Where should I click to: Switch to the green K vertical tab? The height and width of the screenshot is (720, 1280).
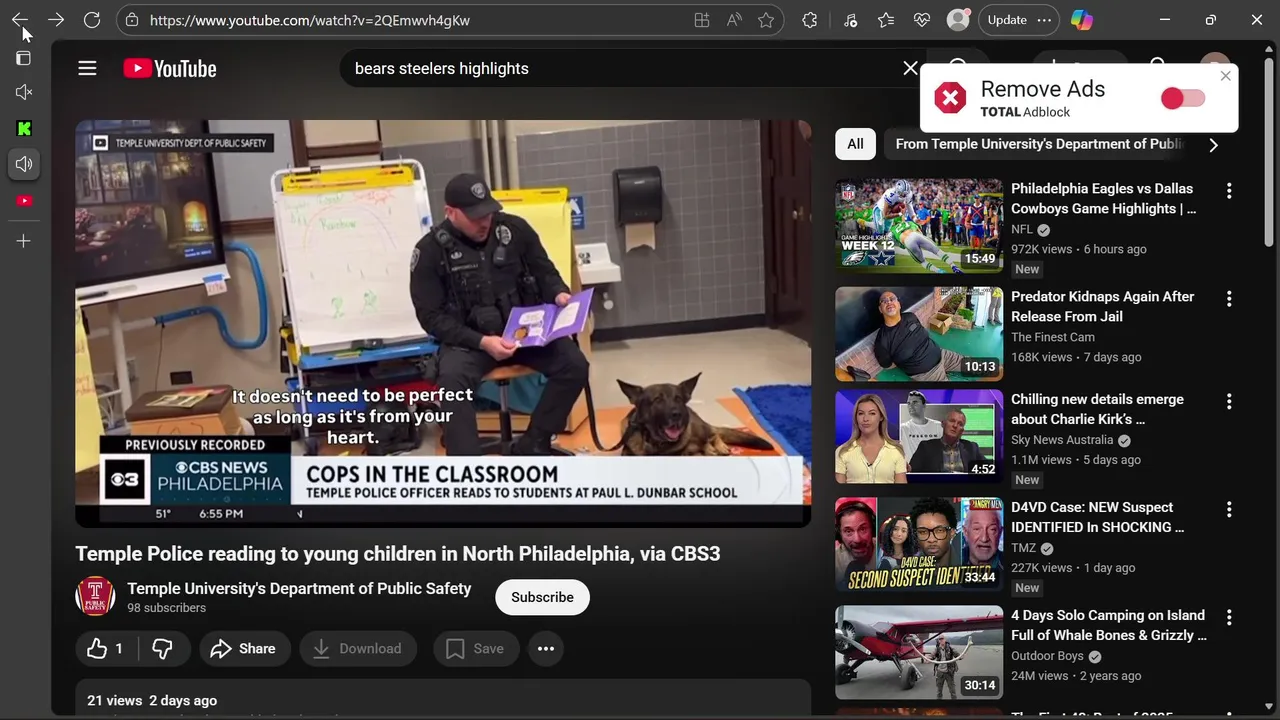[24, 128]
